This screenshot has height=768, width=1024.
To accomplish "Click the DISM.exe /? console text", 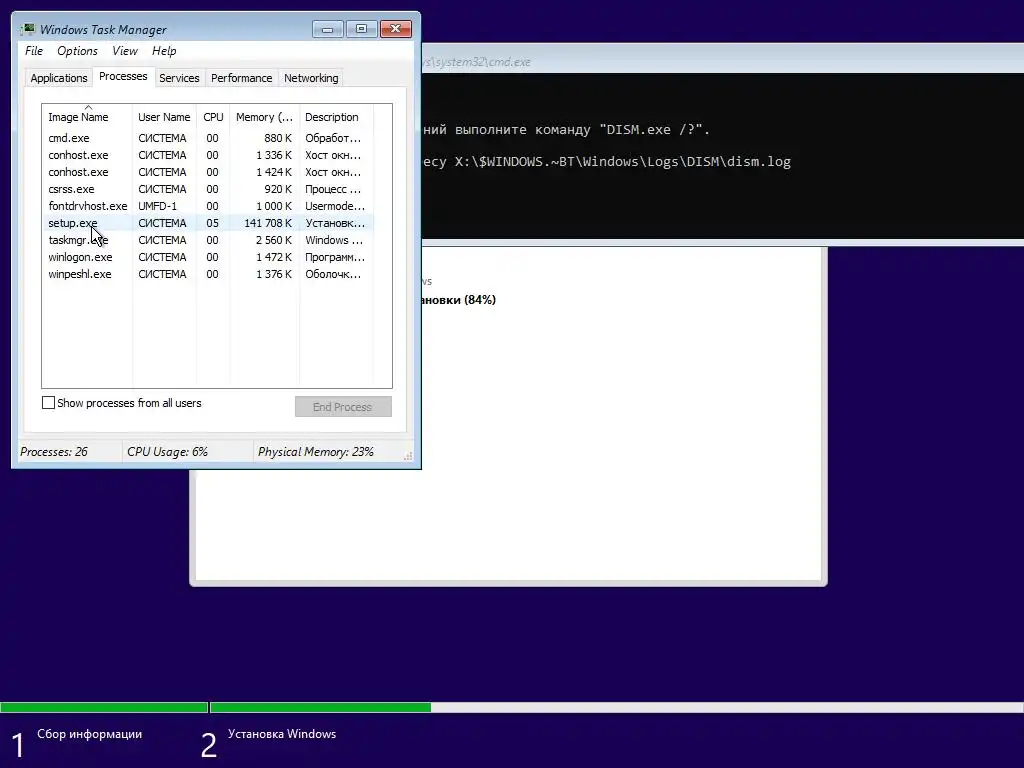I will pyautogui.click(x=654, y=130).
